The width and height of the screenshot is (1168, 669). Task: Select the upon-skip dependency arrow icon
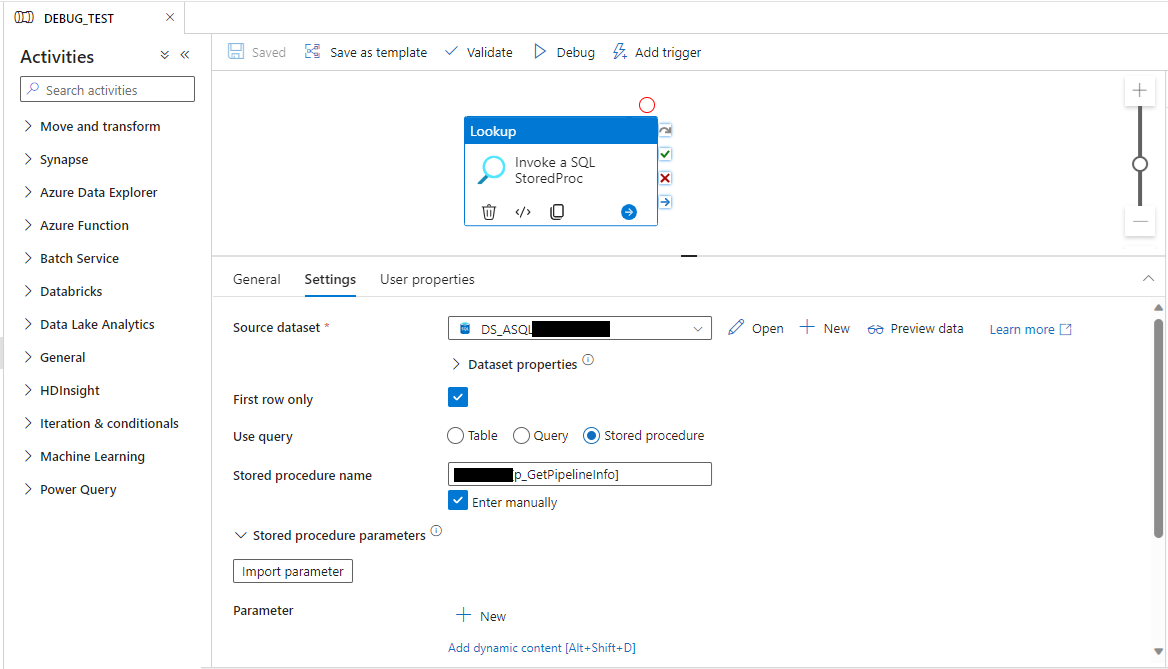(x=665, y=130)
